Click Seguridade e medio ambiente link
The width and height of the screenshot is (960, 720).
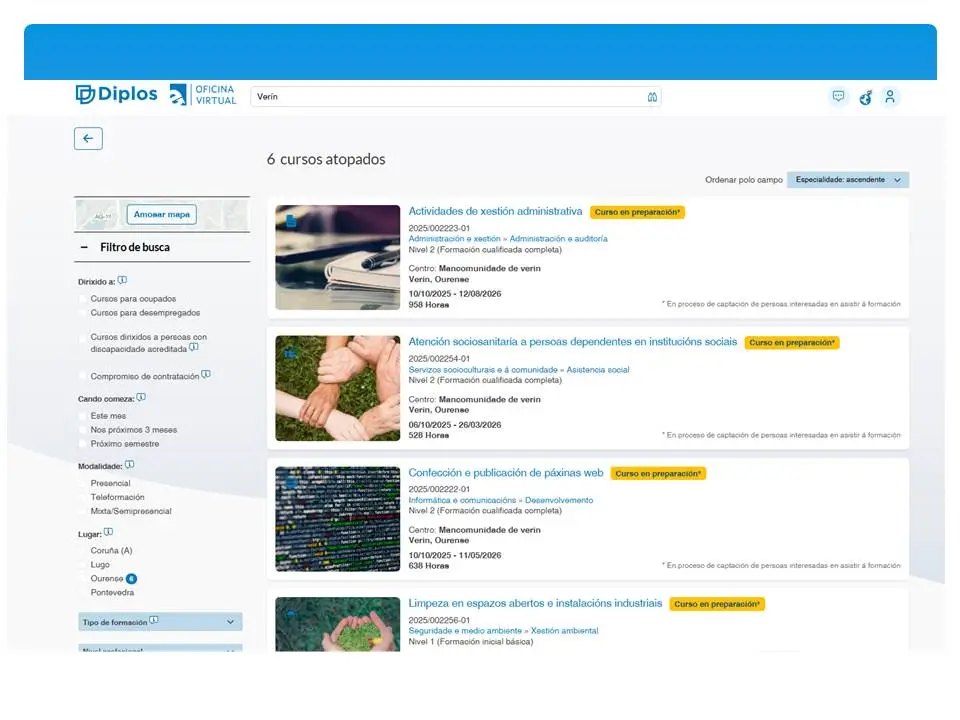click(x=465, y=631)
